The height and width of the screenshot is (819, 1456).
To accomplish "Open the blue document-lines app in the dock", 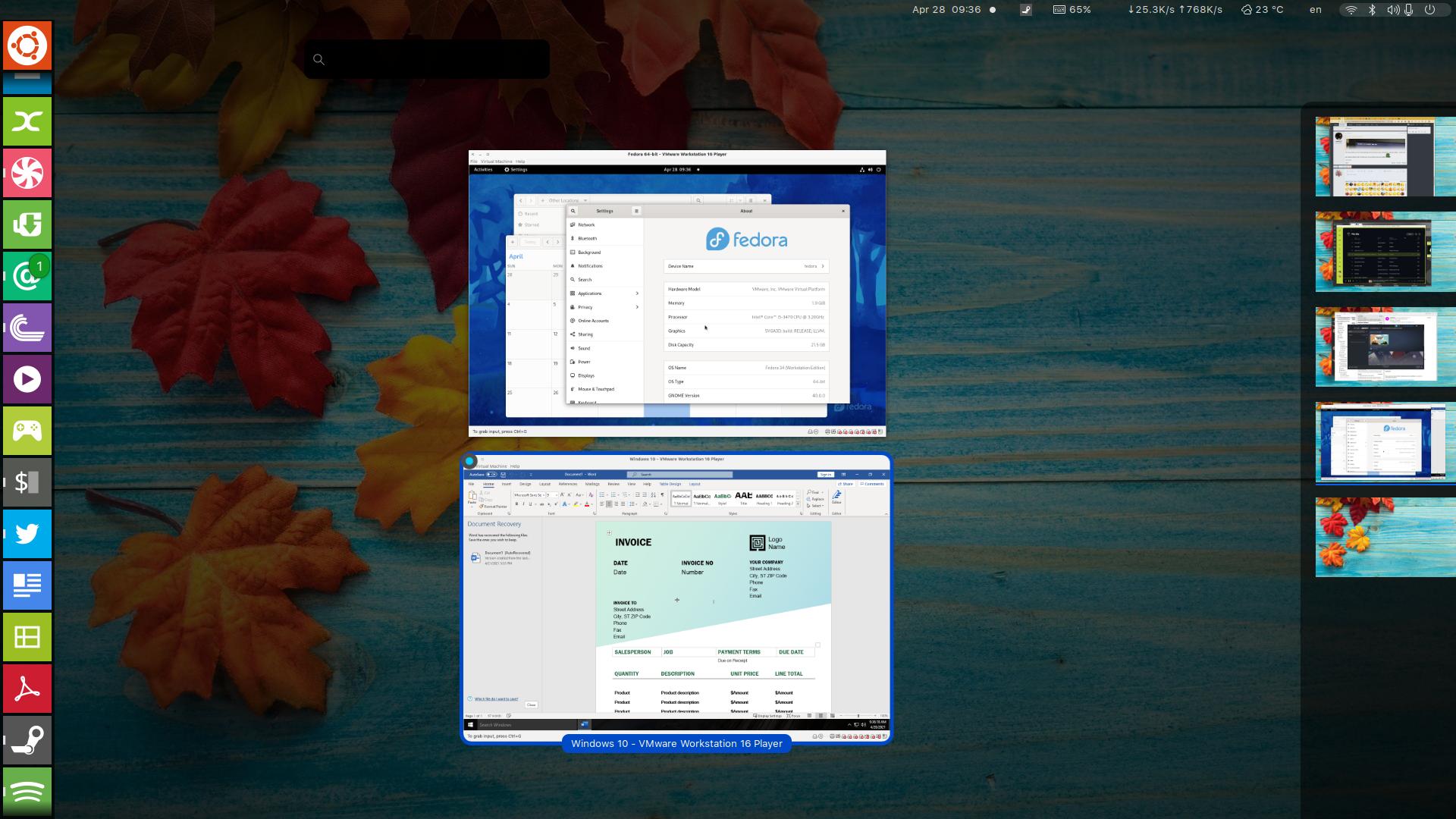I will click(x=27, y=585).
